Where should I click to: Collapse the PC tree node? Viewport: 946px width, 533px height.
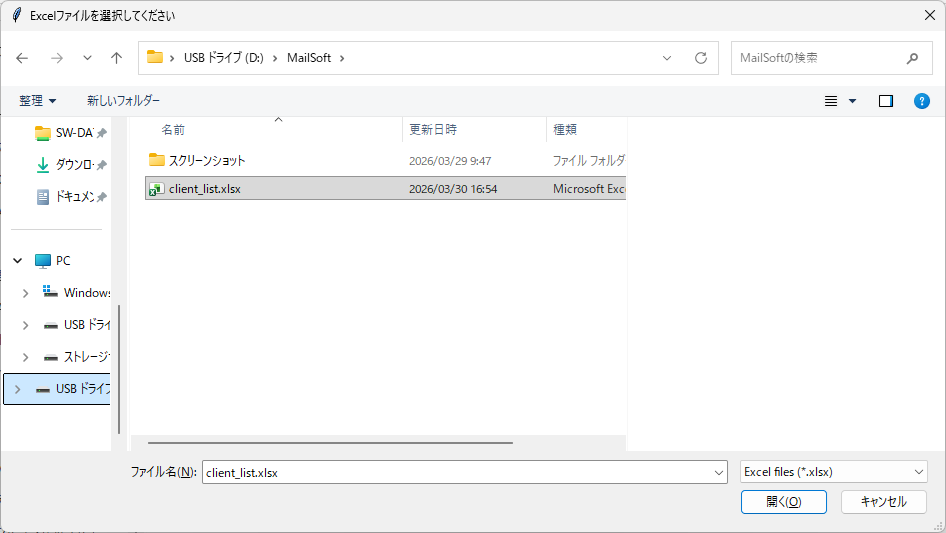point(17,260)
